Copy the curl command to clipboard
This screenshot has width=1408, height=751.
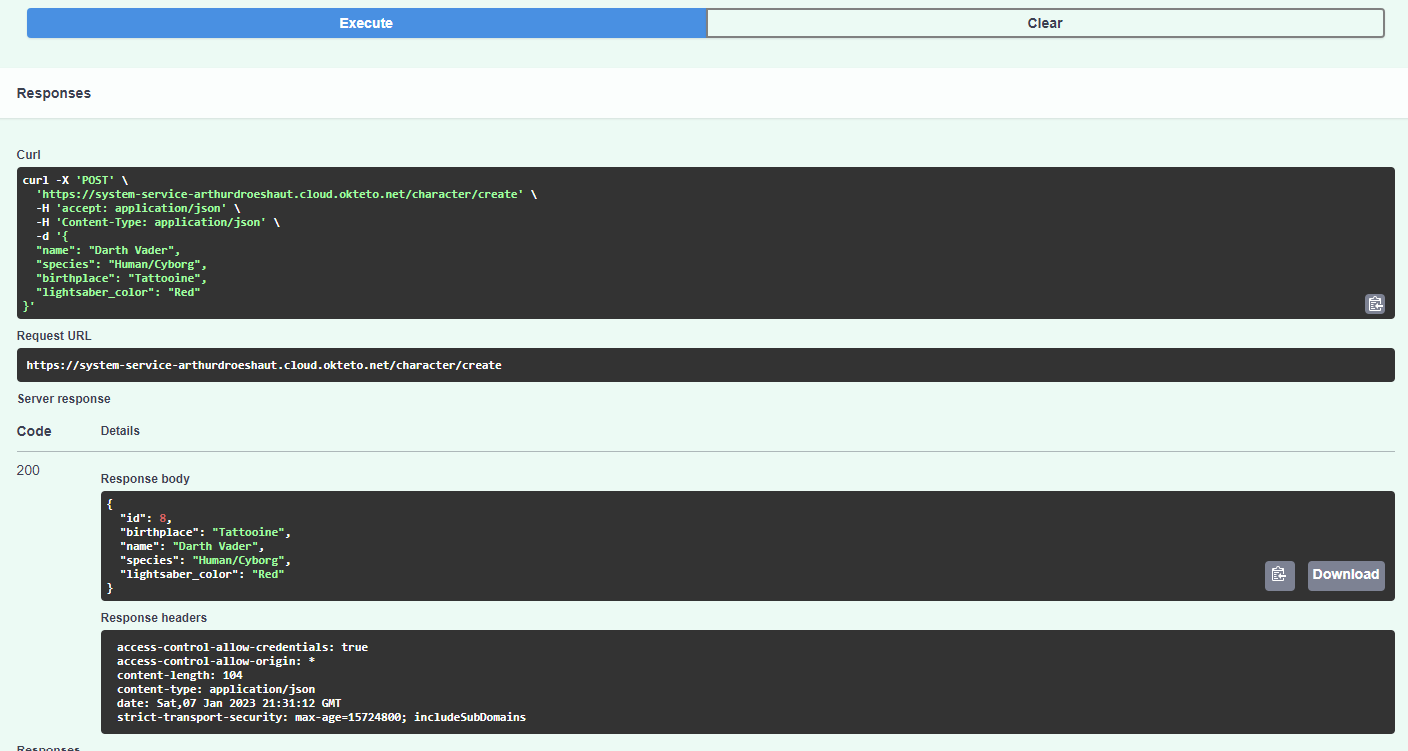click(1374, 303)
